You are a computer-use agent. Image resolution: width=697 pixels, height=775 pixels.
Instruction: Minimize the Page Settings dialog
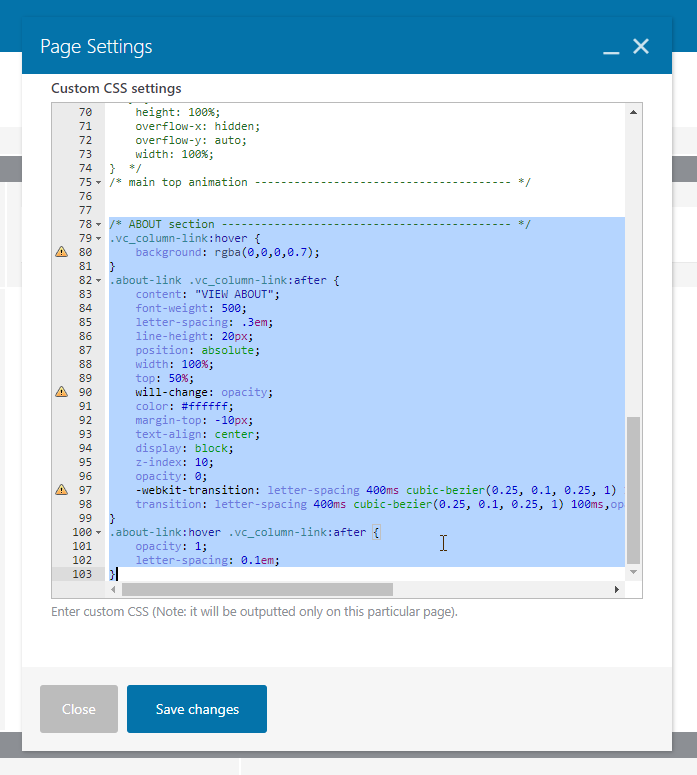coord(611,52)
